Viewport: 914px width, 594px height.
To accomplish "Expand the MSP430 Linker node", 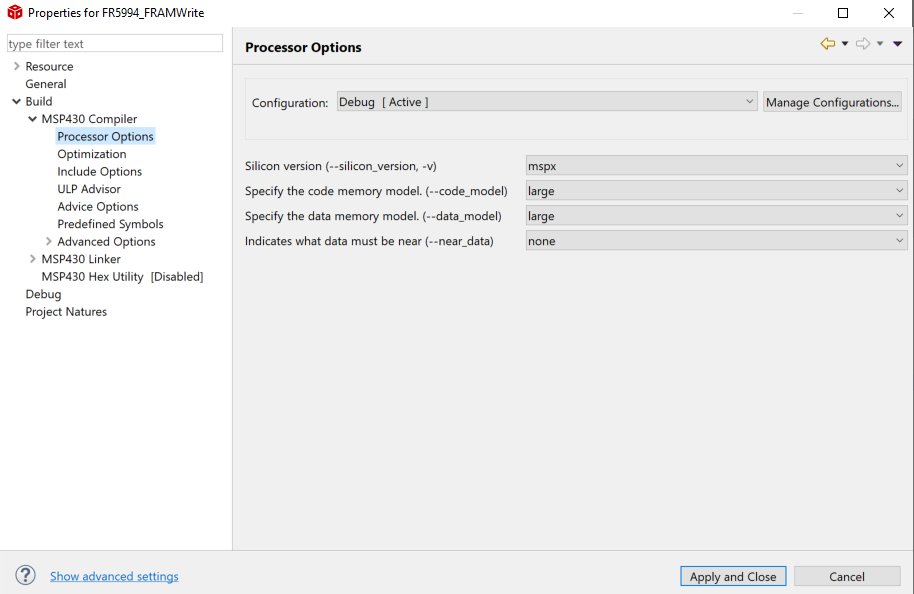I will coord(31,258).
